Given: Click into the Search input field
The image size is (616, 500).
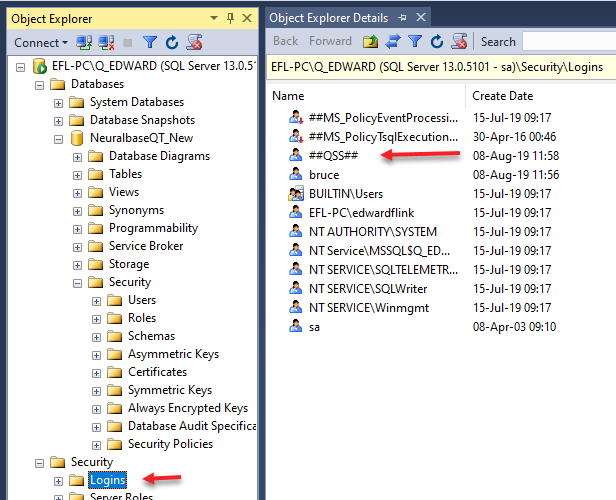Looking at the screenshot, I should [x=569, y=42].
